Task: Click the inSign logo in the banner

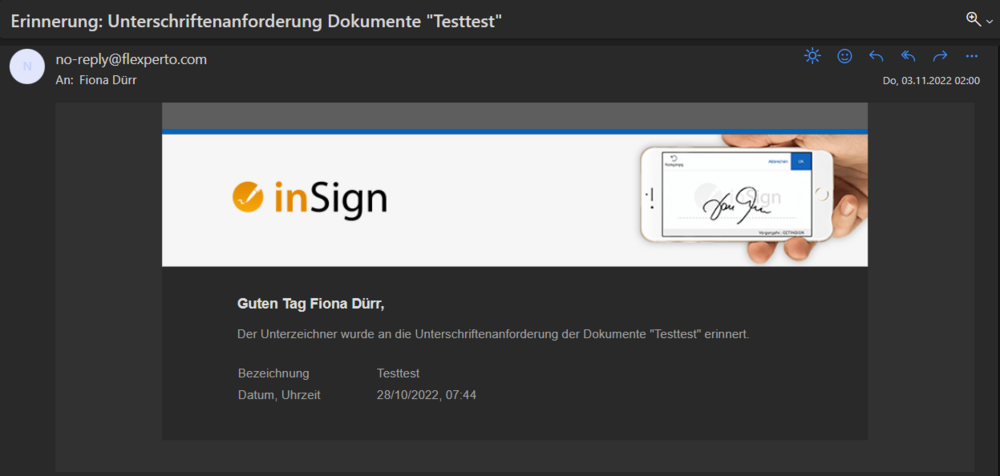Action: pos(310,199)
